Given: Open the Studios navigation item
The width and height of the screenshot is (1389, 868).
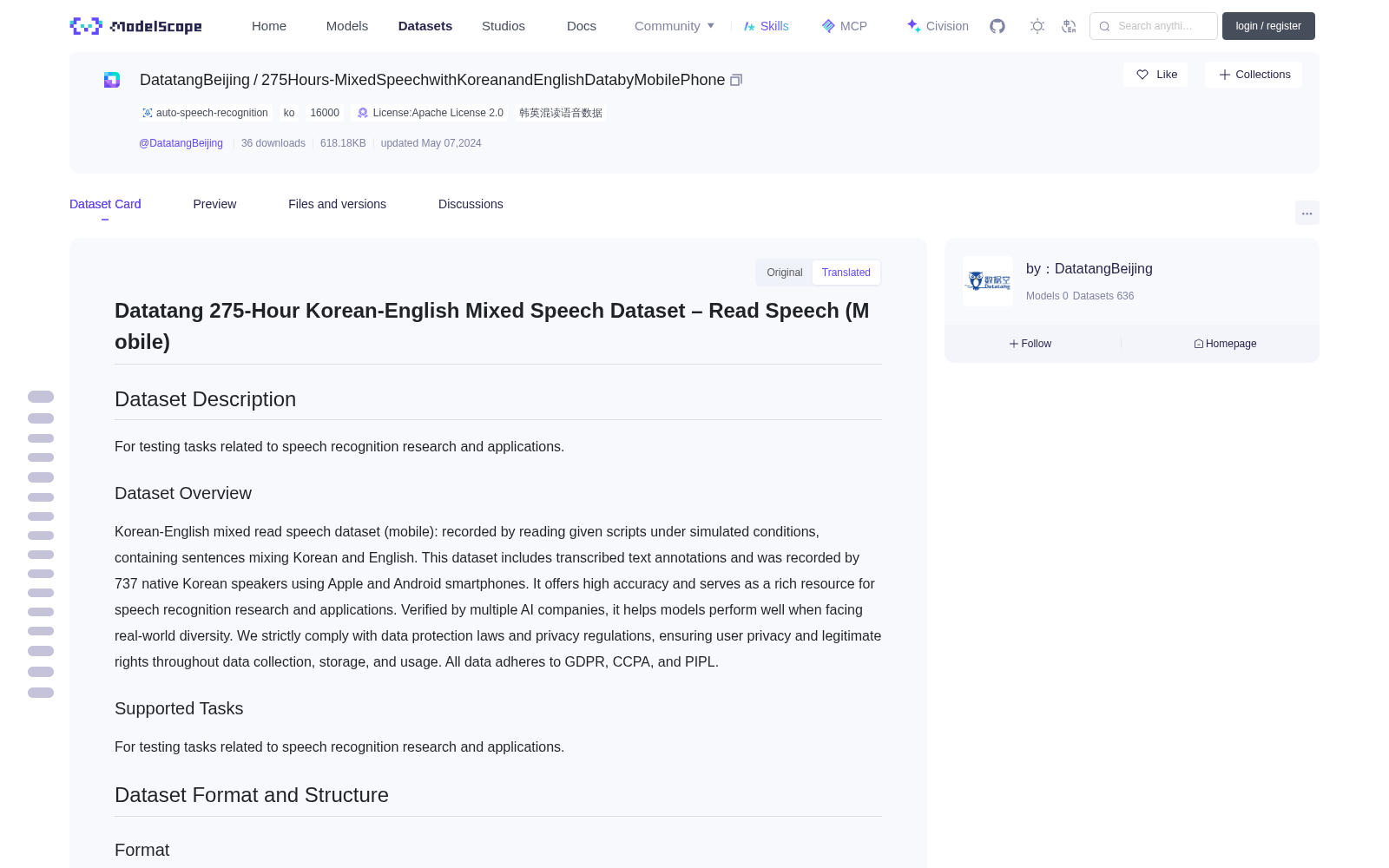Looking at the screenshot, I should click(x=504, y=26).
